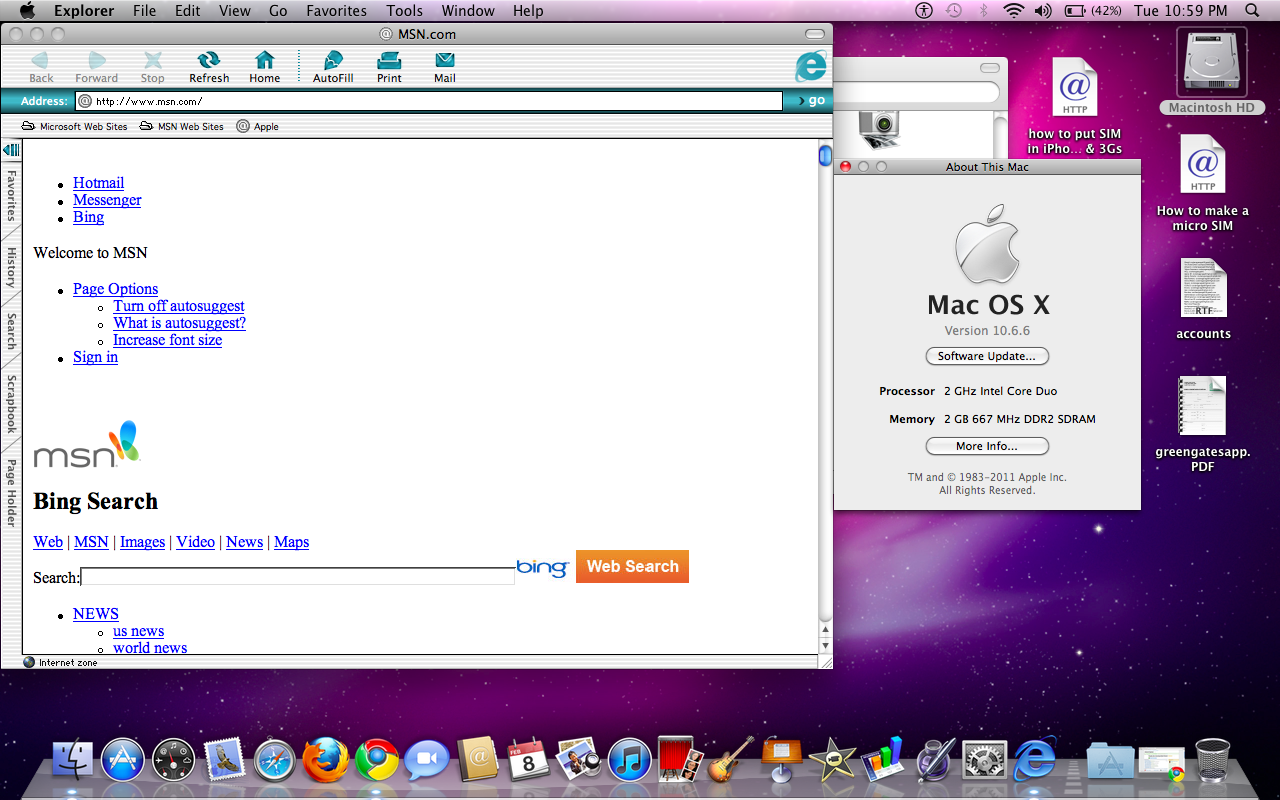Screen dimensions: 1280x800
Task: Click Version 10.6.6 text
Action: (987, 331)
